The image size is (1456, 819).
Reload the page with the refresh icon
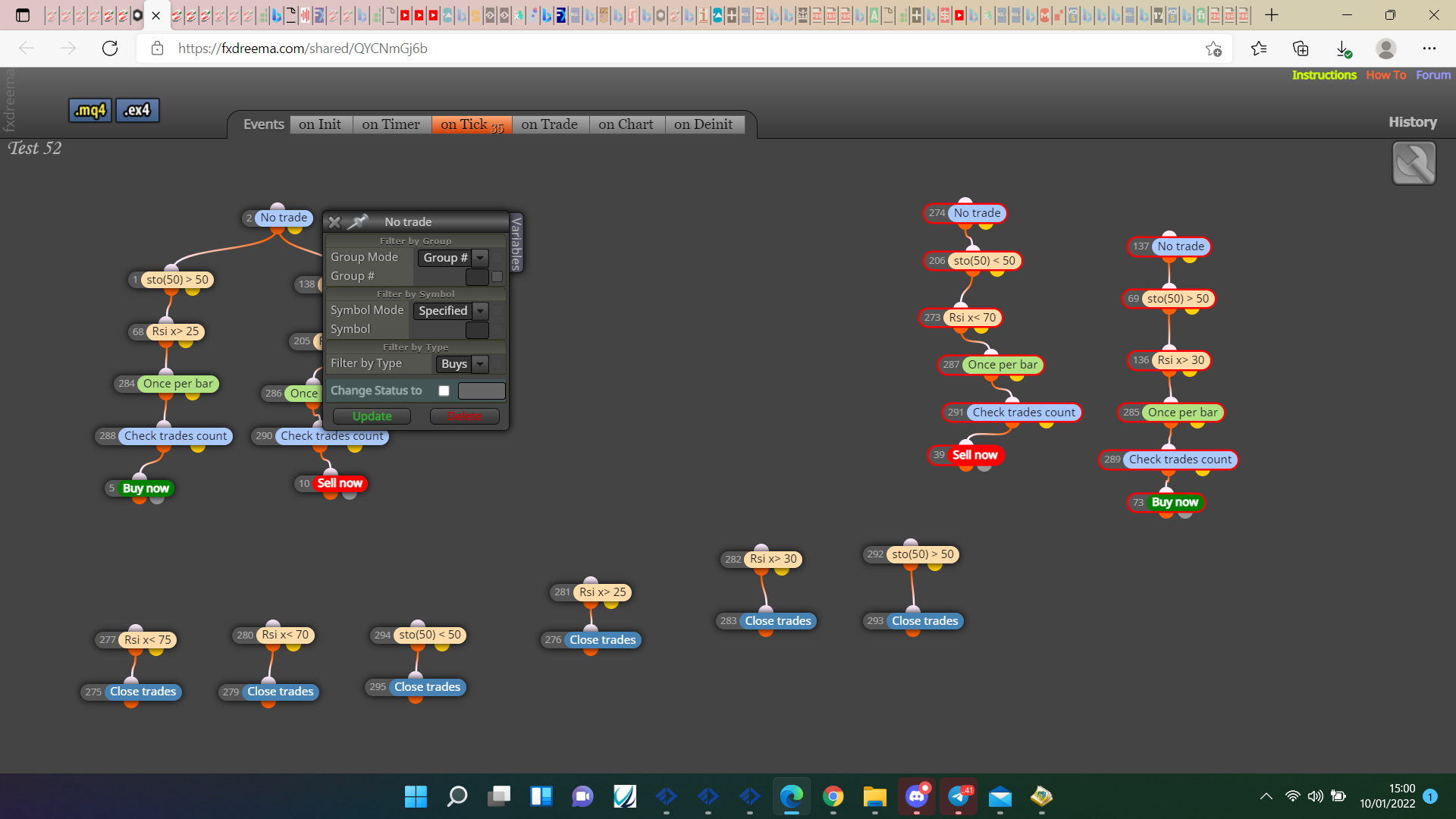[x=110, y=49]
